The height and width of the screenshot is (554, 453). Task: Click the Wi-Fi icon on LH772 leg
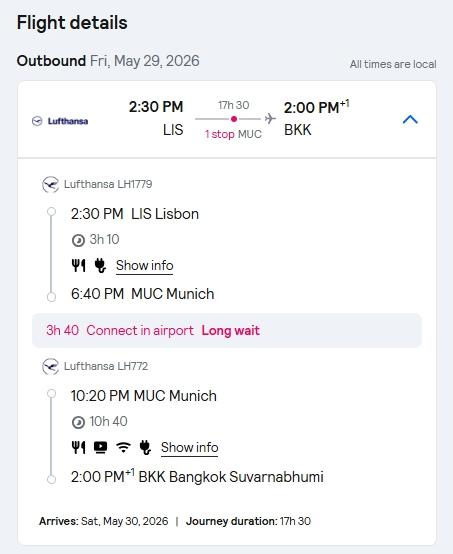coord(123,447)
